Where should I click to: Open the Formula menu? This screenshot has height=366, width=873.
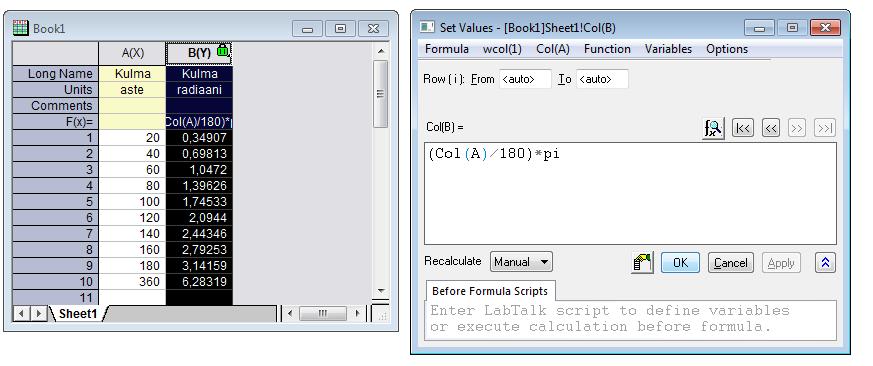[447, 49]
